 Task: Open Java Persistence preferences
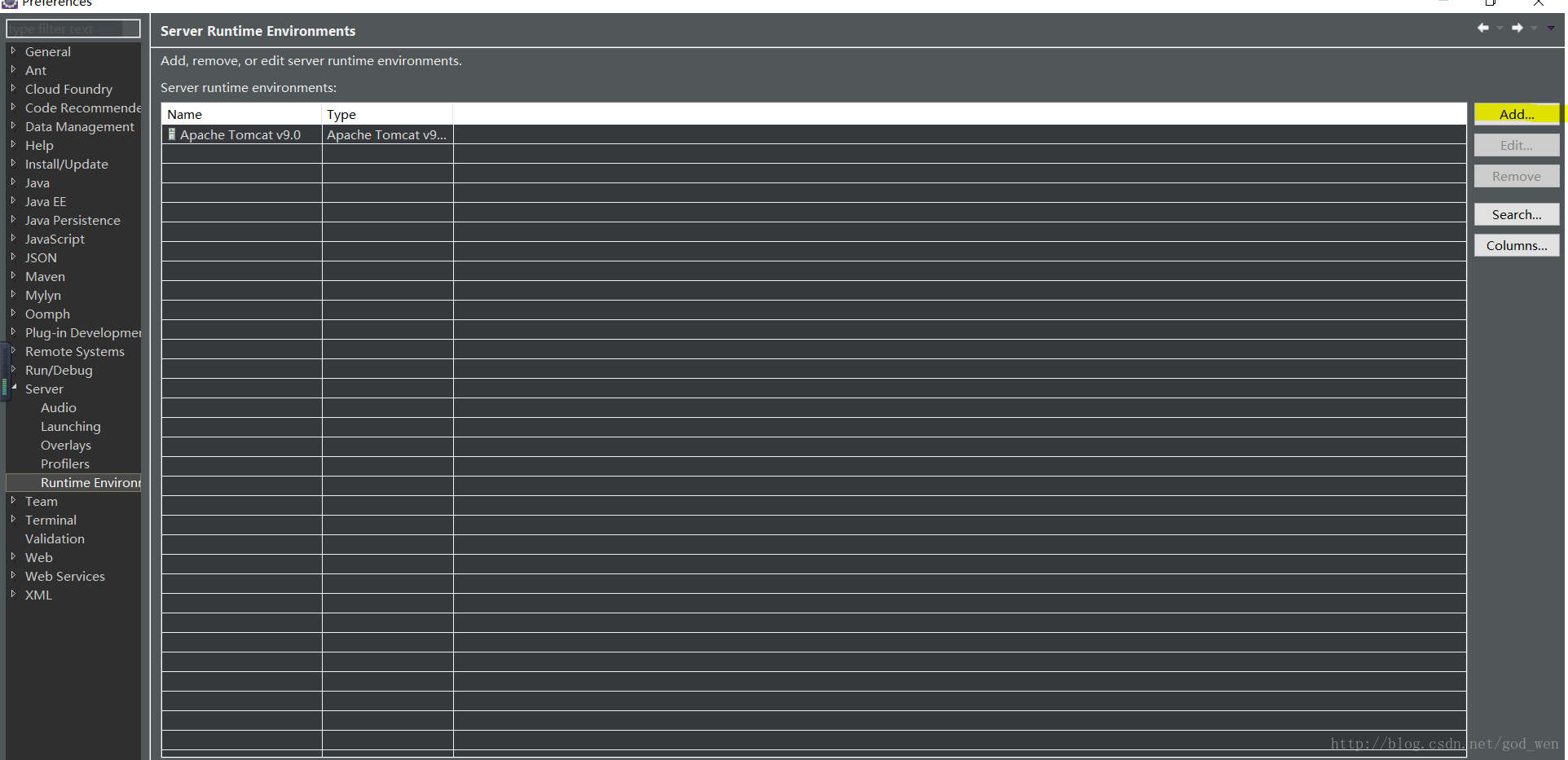point(73,220)
